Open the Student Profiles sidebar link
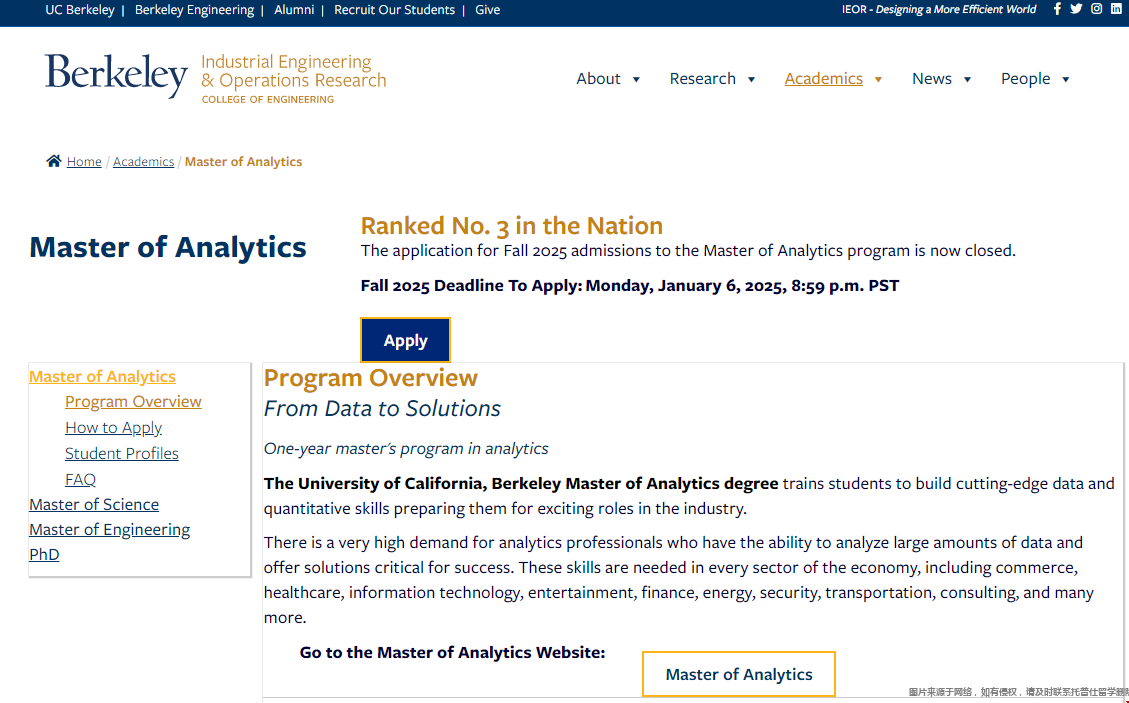This screenshot has height=703, width=1129. point(121,453)
